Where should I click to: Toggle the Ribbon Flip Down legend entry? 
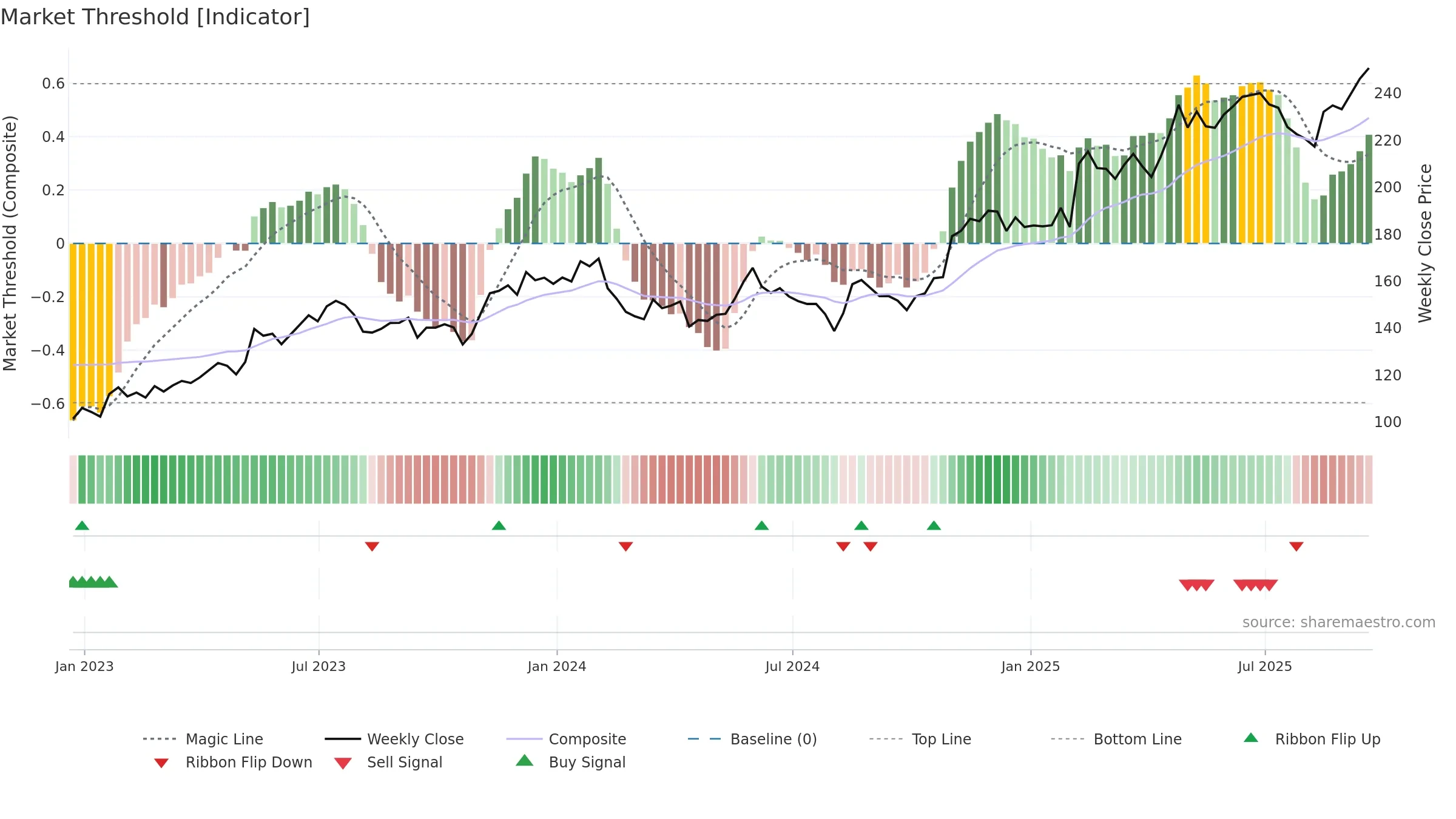pyautogui.click(x=232, y=762)
